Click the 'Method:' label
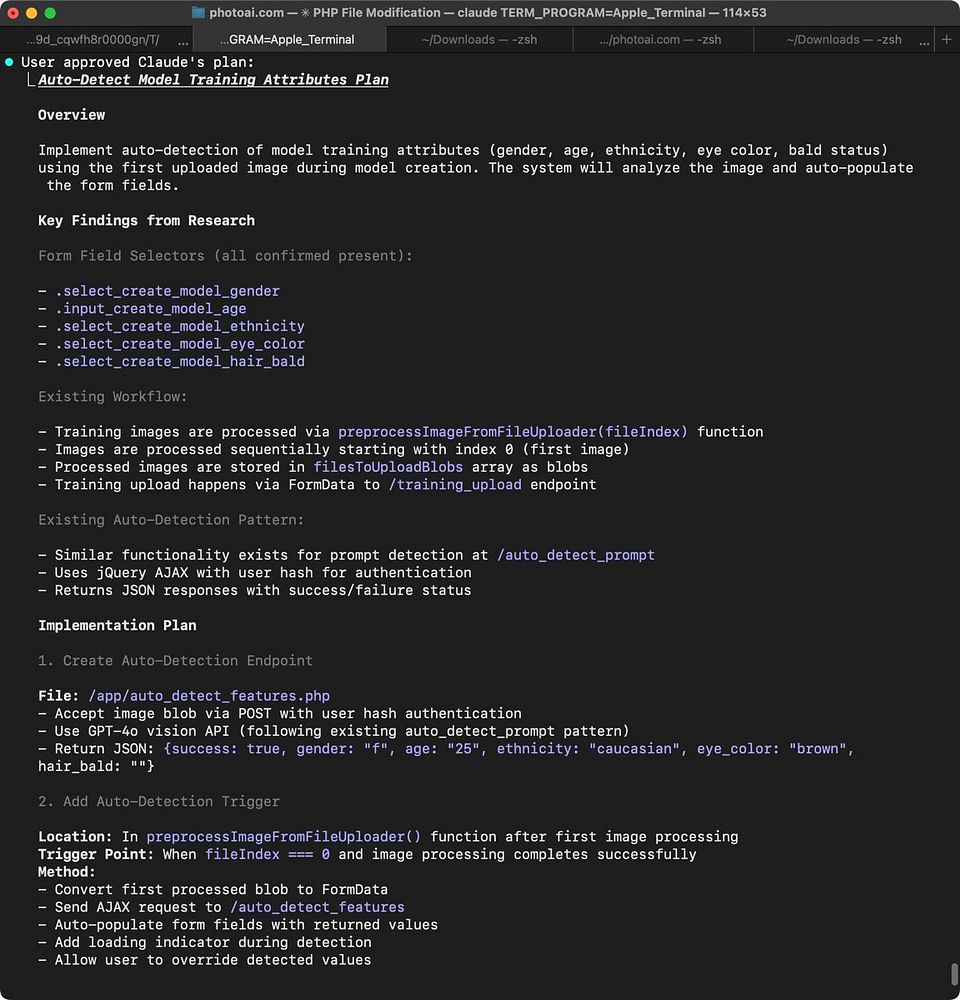Viewport: 960px width, 1000px height. [x=66, y=872]
